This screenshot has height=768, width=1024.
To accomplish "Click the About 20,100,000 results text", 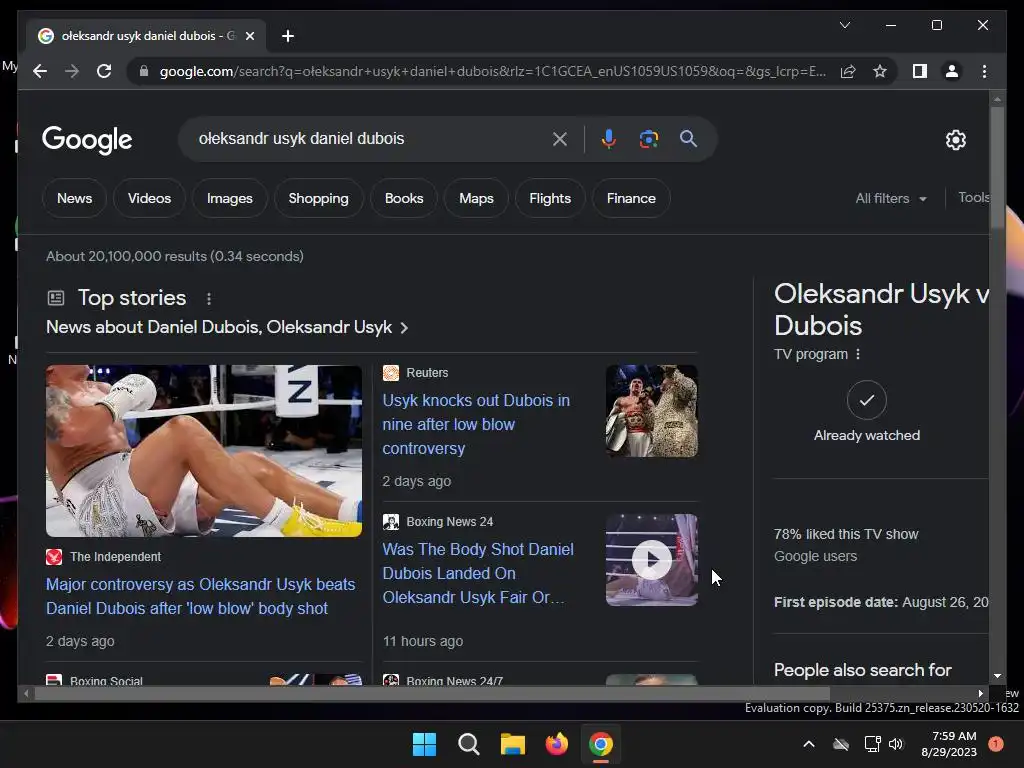I will pos(174,256).
